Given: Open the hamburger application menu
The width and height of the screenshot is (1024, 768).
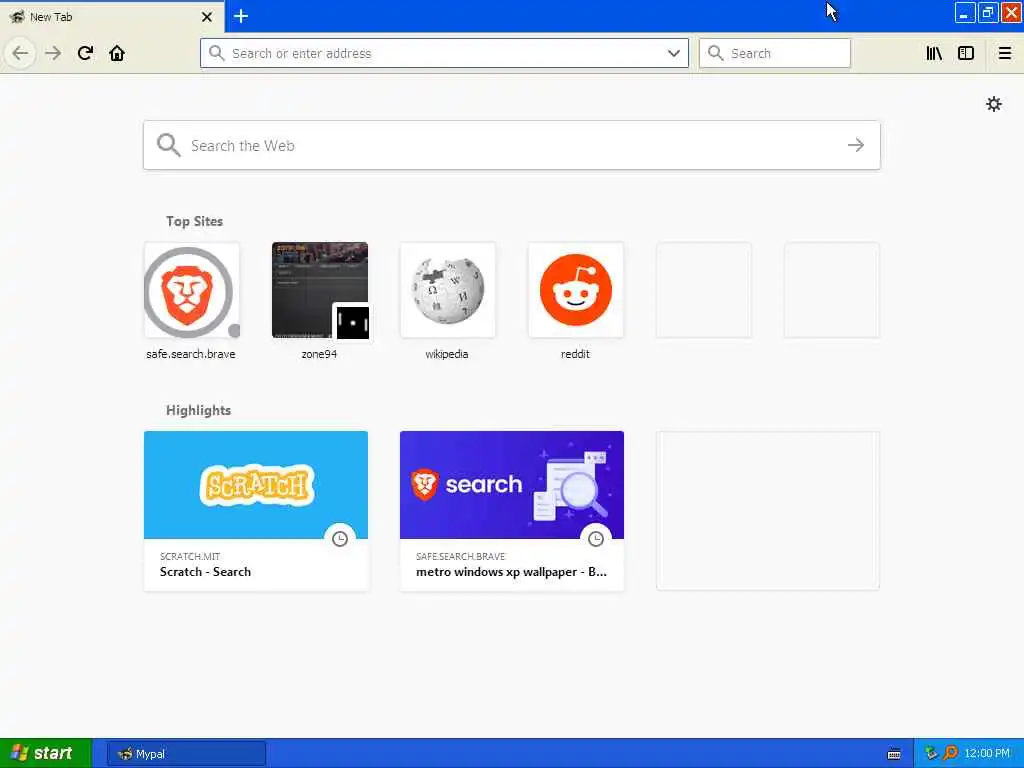Looking at the screenshot, I should click(1005, 53).
